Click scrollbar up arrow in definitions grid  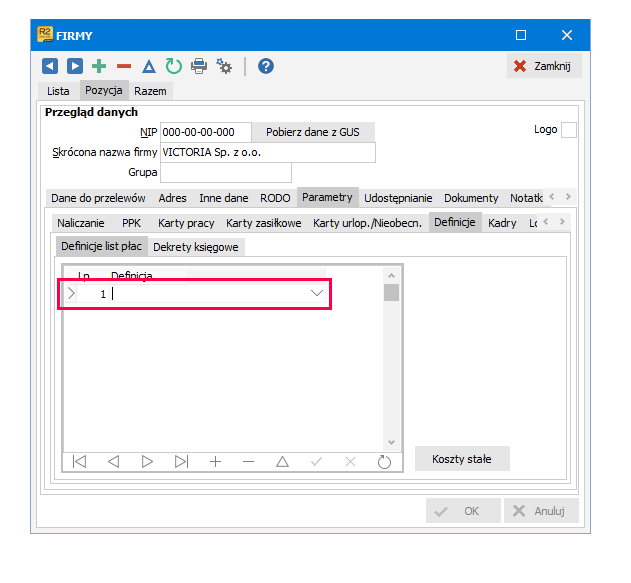coord(391,276)
